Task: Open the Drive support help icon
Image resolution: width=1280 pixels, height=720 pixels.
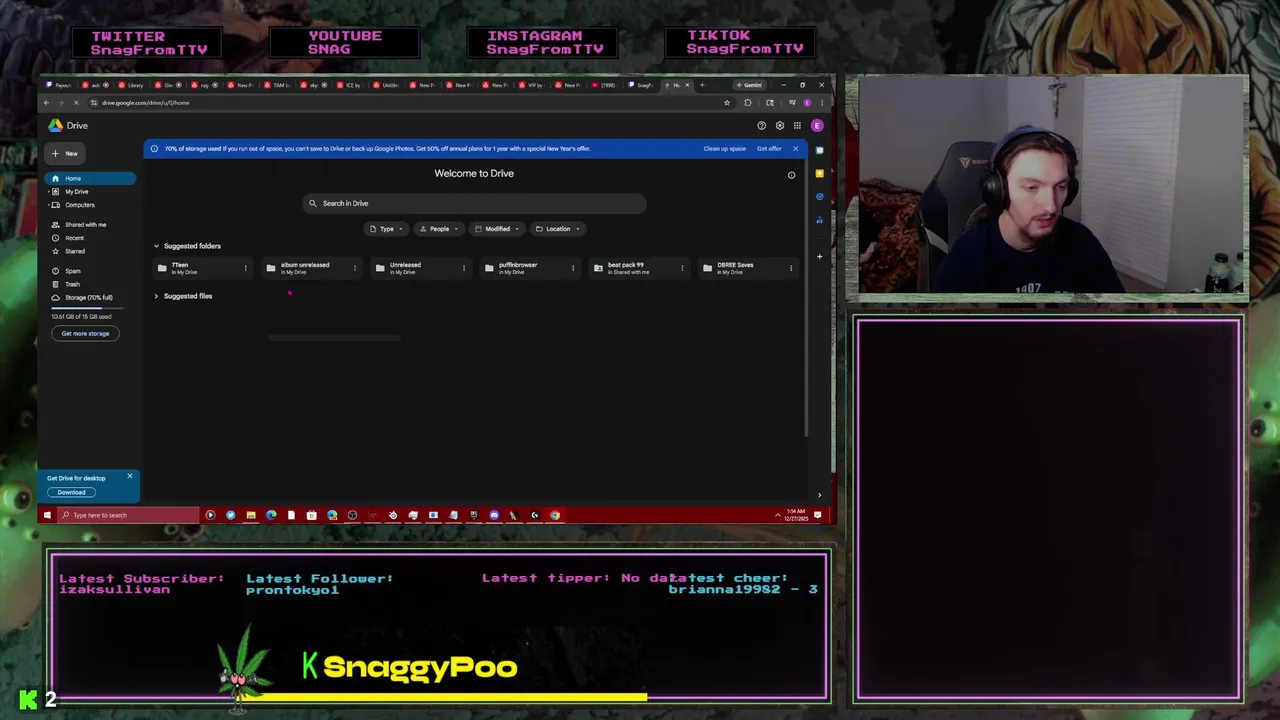Action: [x=761, y=126]
